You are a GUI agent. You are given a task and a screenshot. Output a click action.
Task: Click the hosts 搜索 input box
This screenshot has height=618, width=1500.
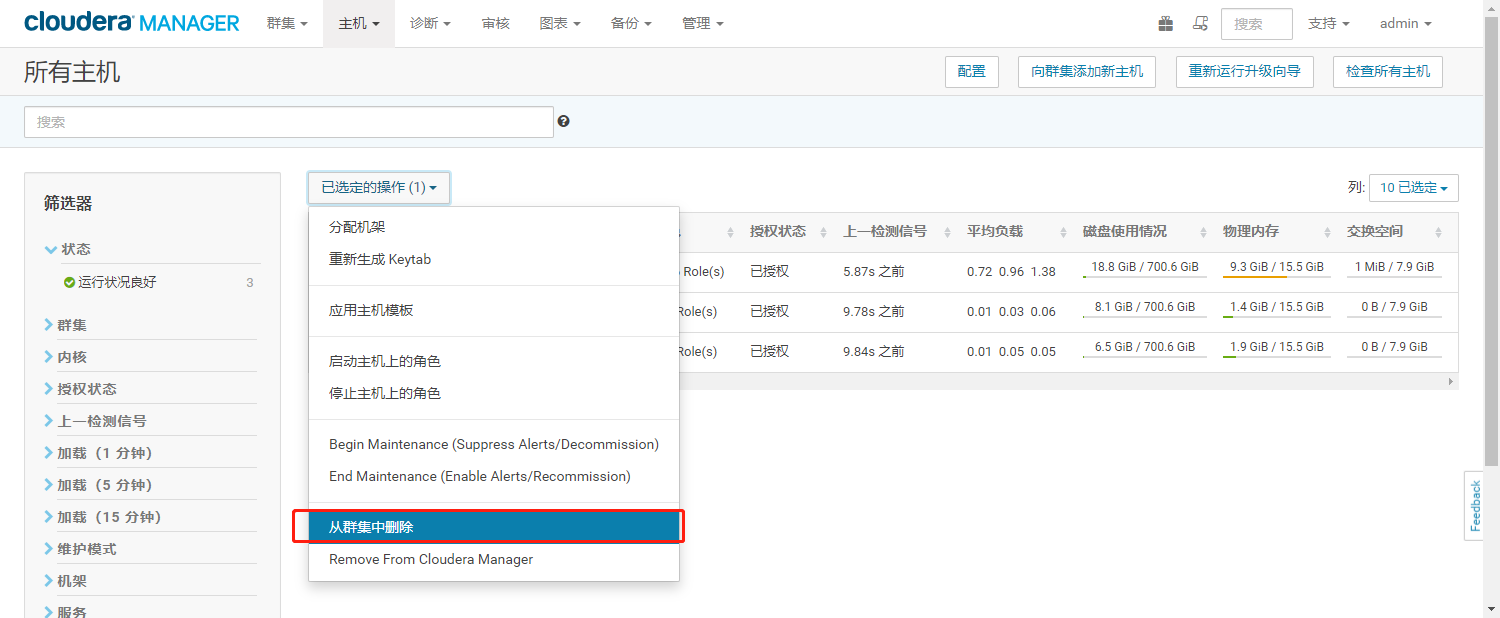[x=289, y=122]
